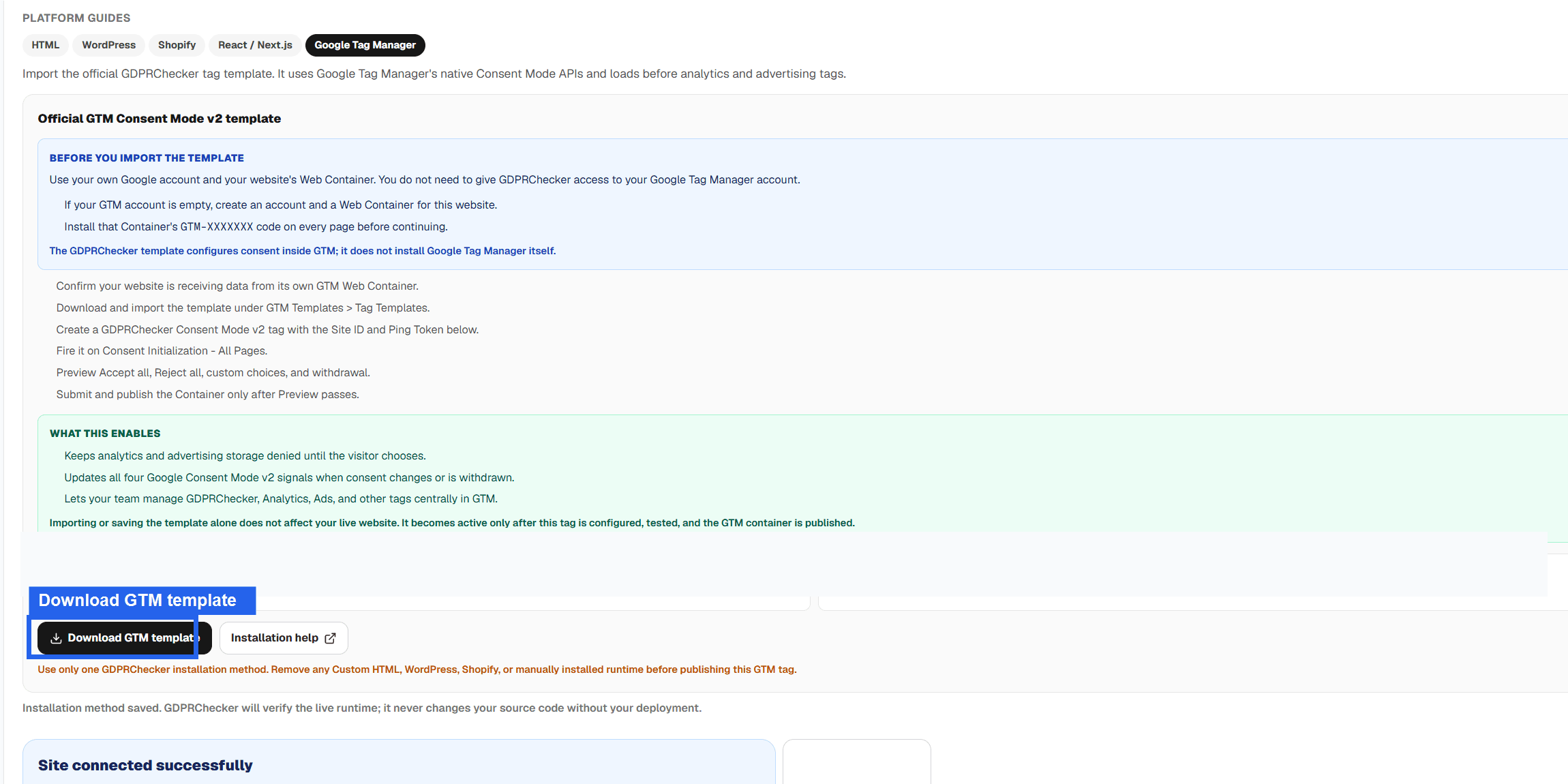1568x784 pixels.
Task: Click the line 'Fire it on Consent Initialization - All Pages.'
Action: click(x=162, y=351)
